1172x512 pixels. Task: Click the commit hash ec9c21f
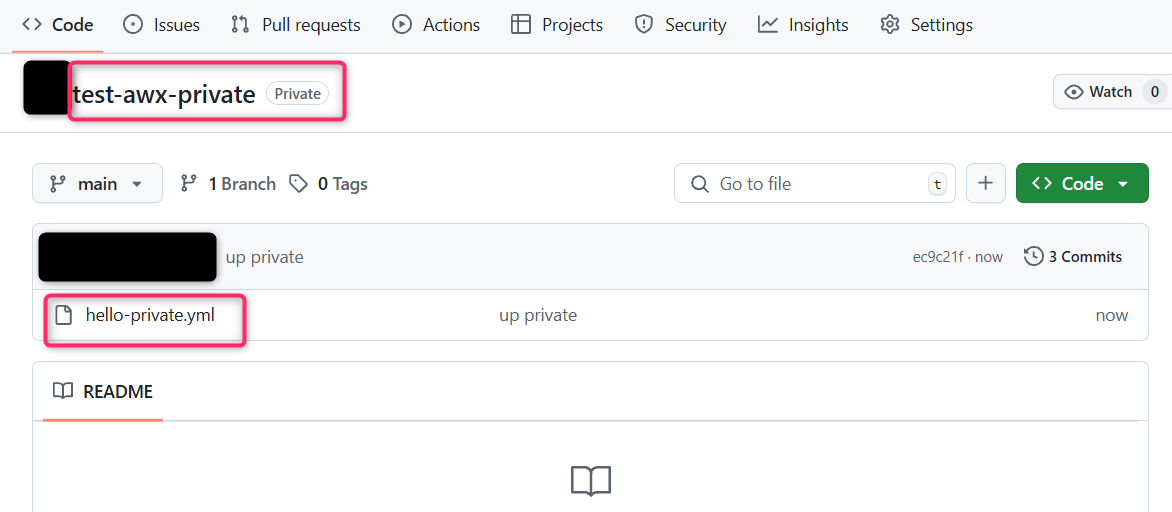coord(937,257)
